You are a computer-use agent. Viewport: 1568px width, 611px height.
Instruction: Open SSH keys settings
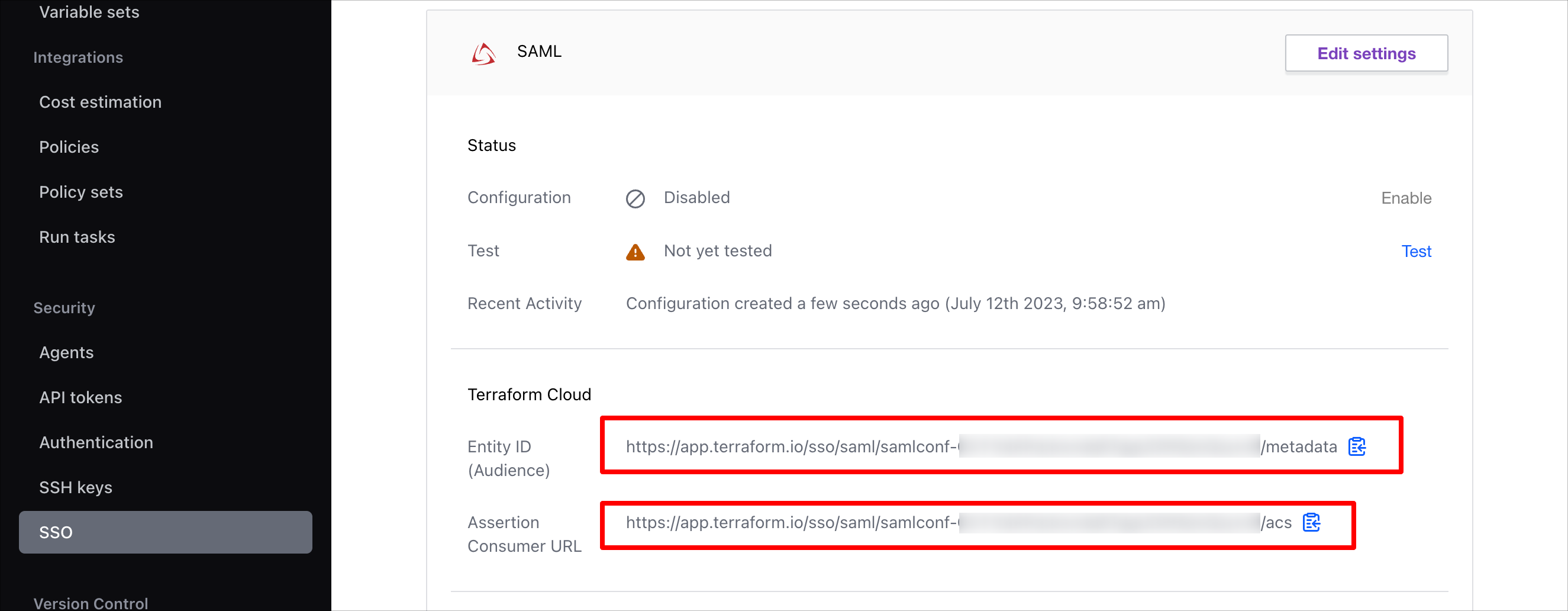pos(76,488)
